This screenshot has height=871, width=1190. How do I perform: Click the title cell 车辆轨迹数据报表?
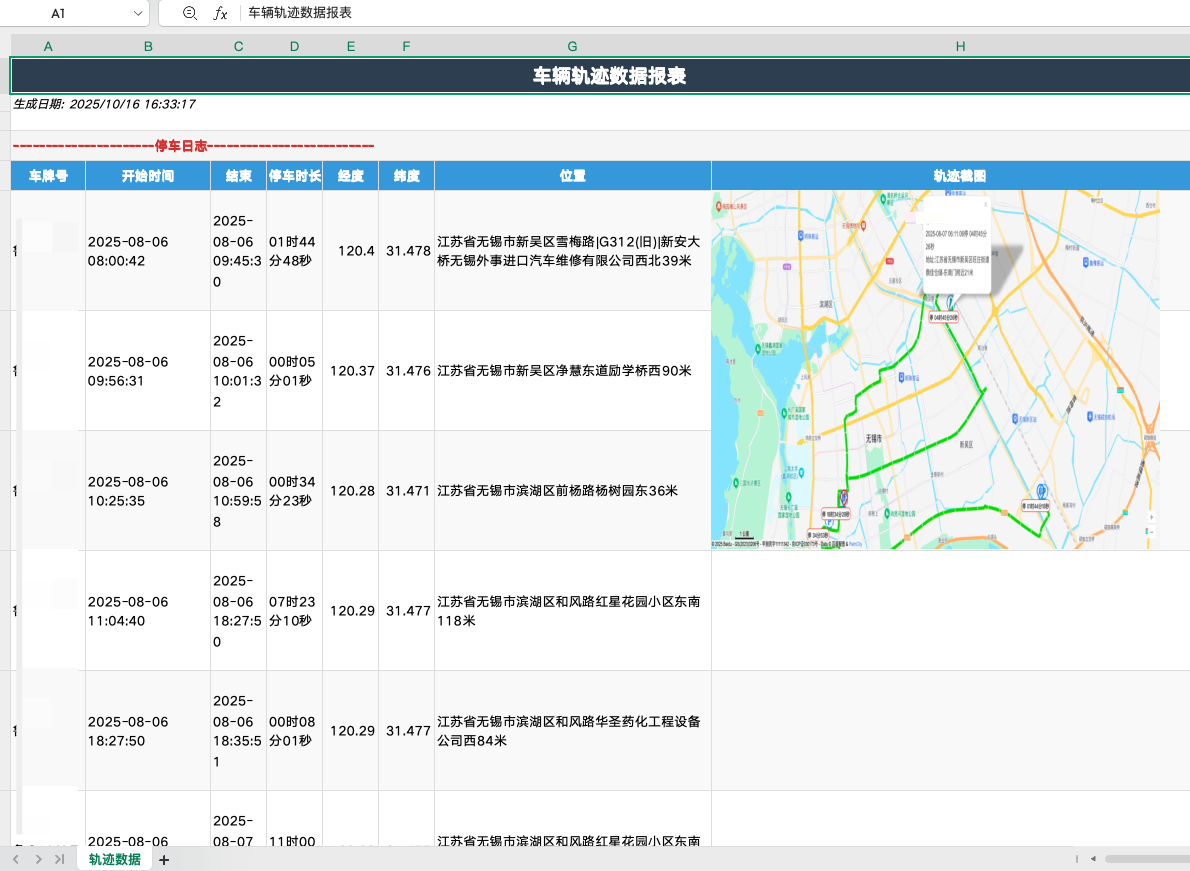point(600,76)
